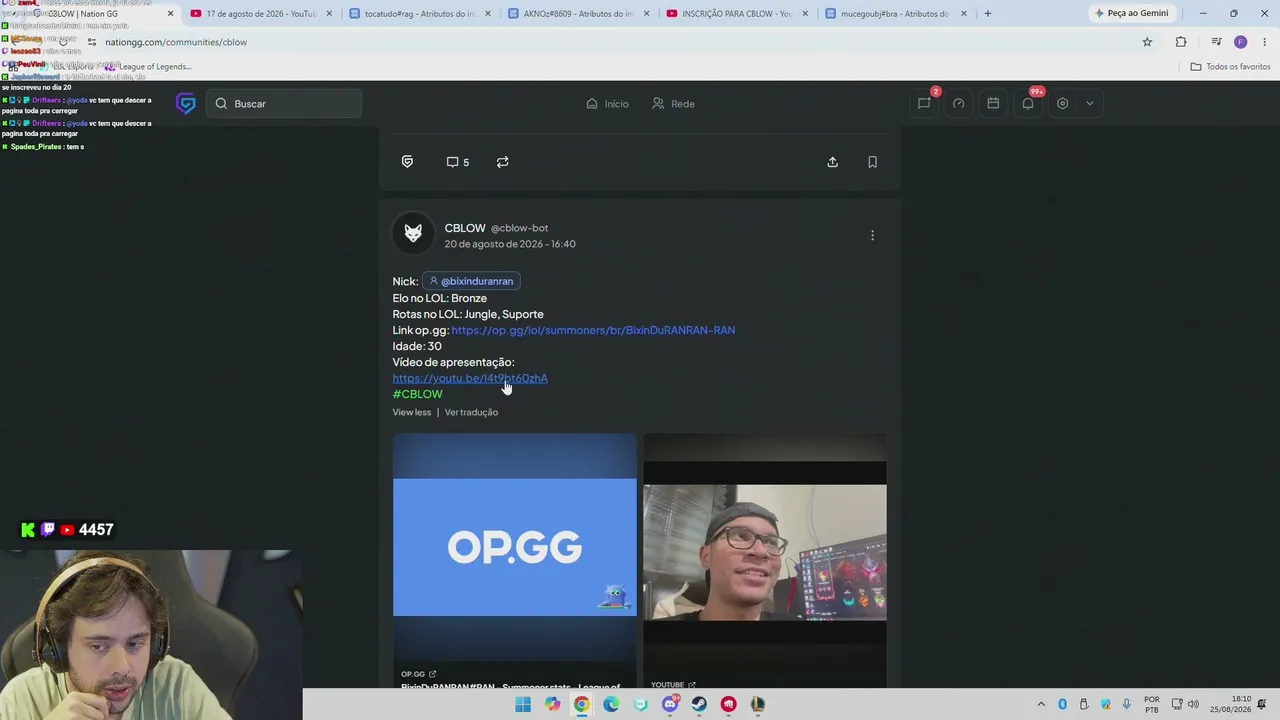
Task: Open the comments showing 5 replies
Action: pyautogui.click(x=457, y=162)
